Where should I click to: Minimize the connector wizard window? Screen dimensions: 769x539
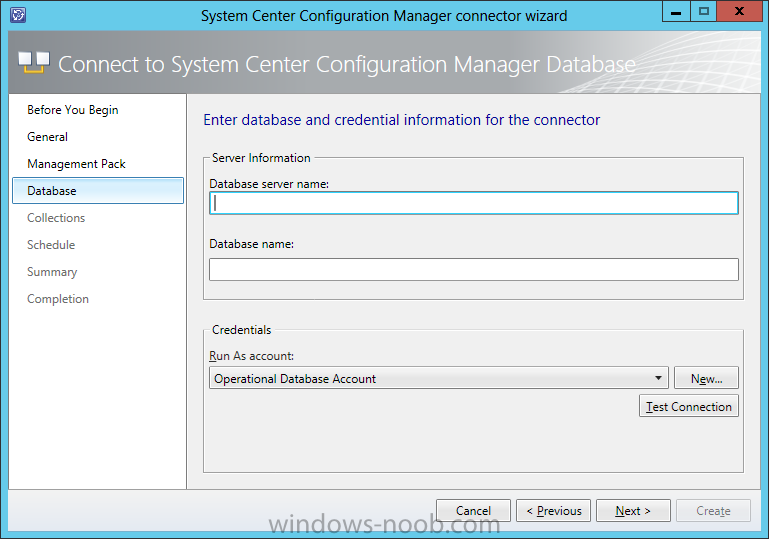pyautogui.click(x=676, y=11)
